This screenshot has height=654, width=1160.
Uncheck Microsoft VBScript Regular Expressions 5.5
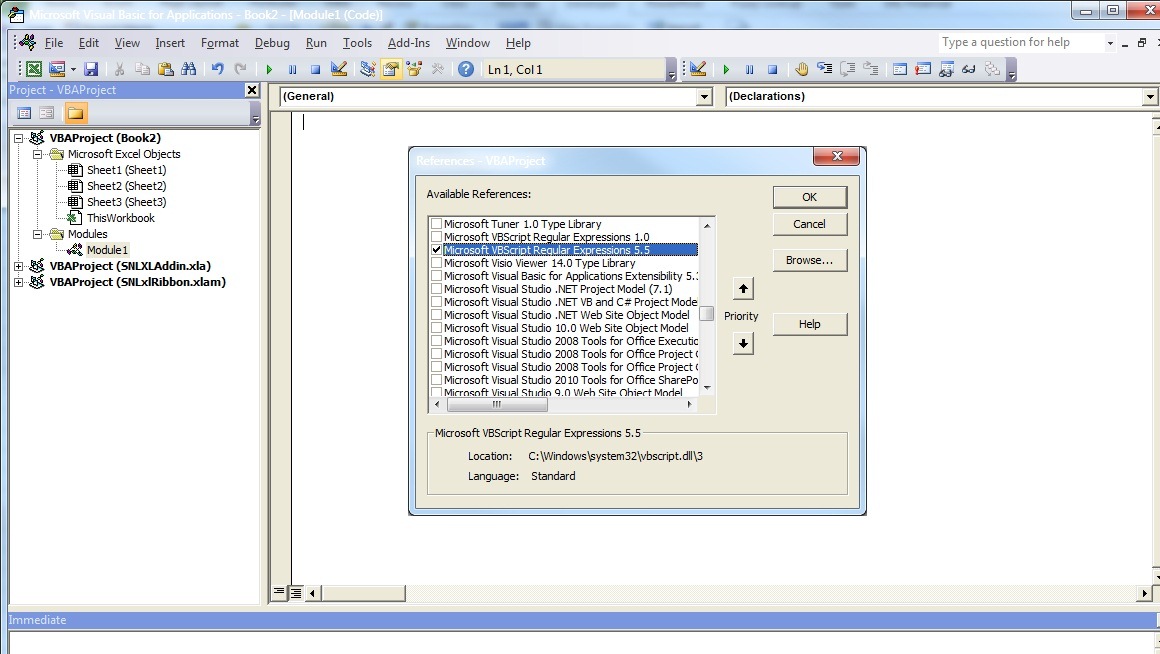[x=436, y=250]
